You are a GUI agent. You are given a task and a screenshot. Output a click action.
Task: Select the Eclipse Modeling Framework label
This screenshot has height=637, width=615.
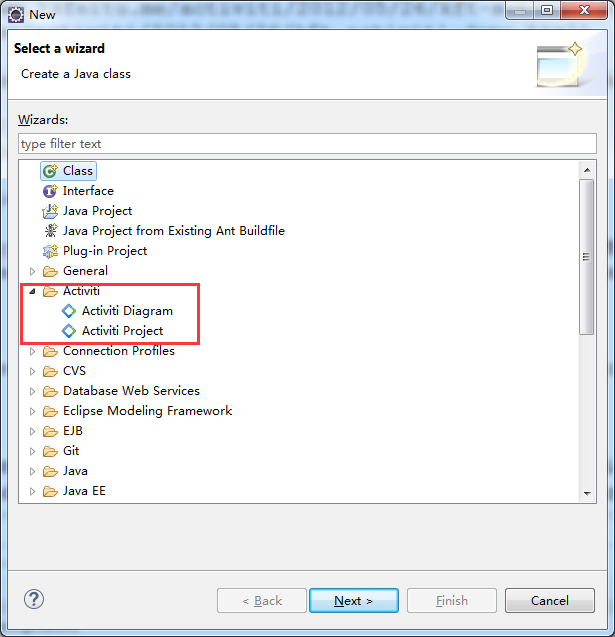[x=147, y=411]
